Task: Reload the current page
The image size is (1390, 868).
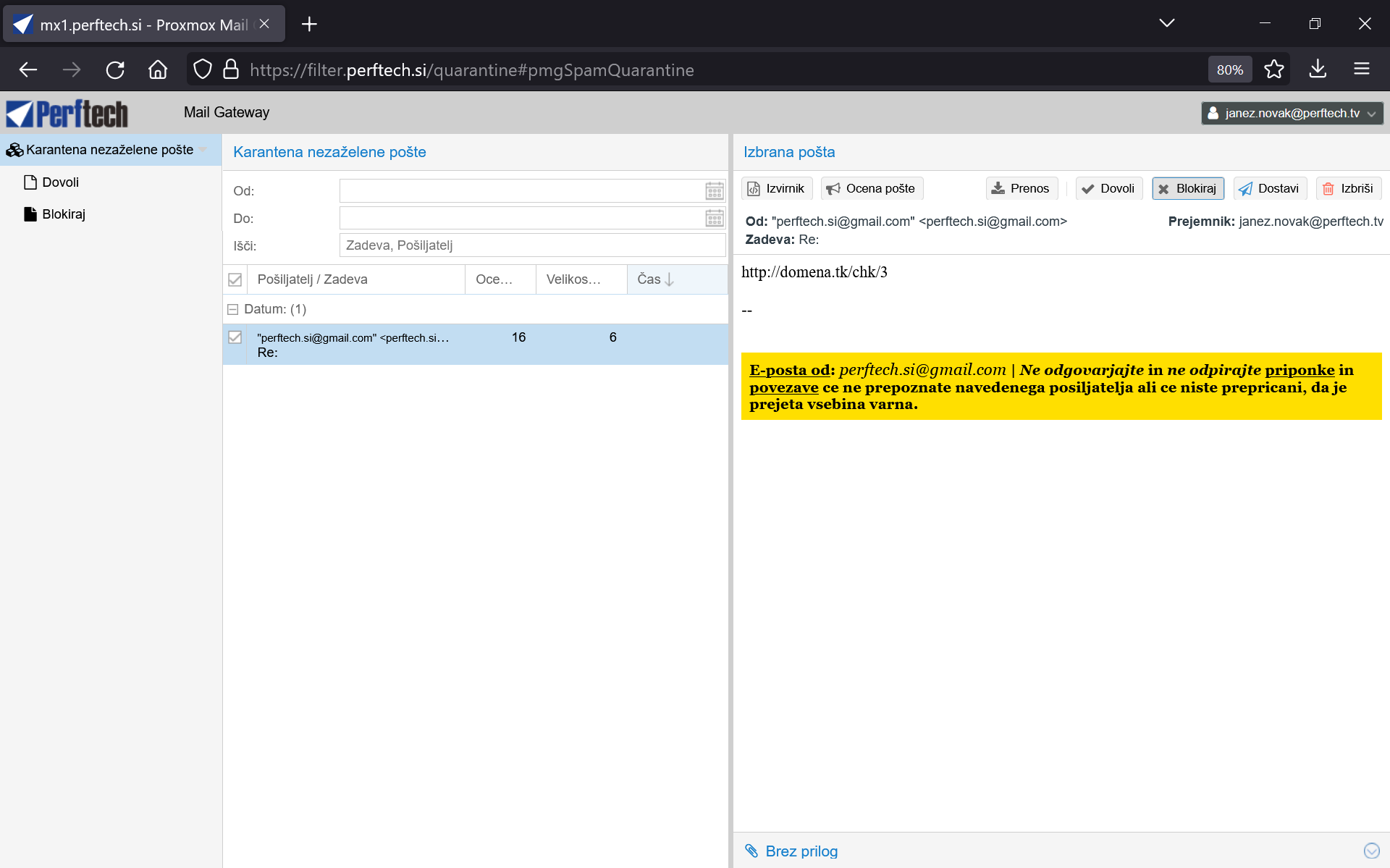Action: [x=115, y=69]
